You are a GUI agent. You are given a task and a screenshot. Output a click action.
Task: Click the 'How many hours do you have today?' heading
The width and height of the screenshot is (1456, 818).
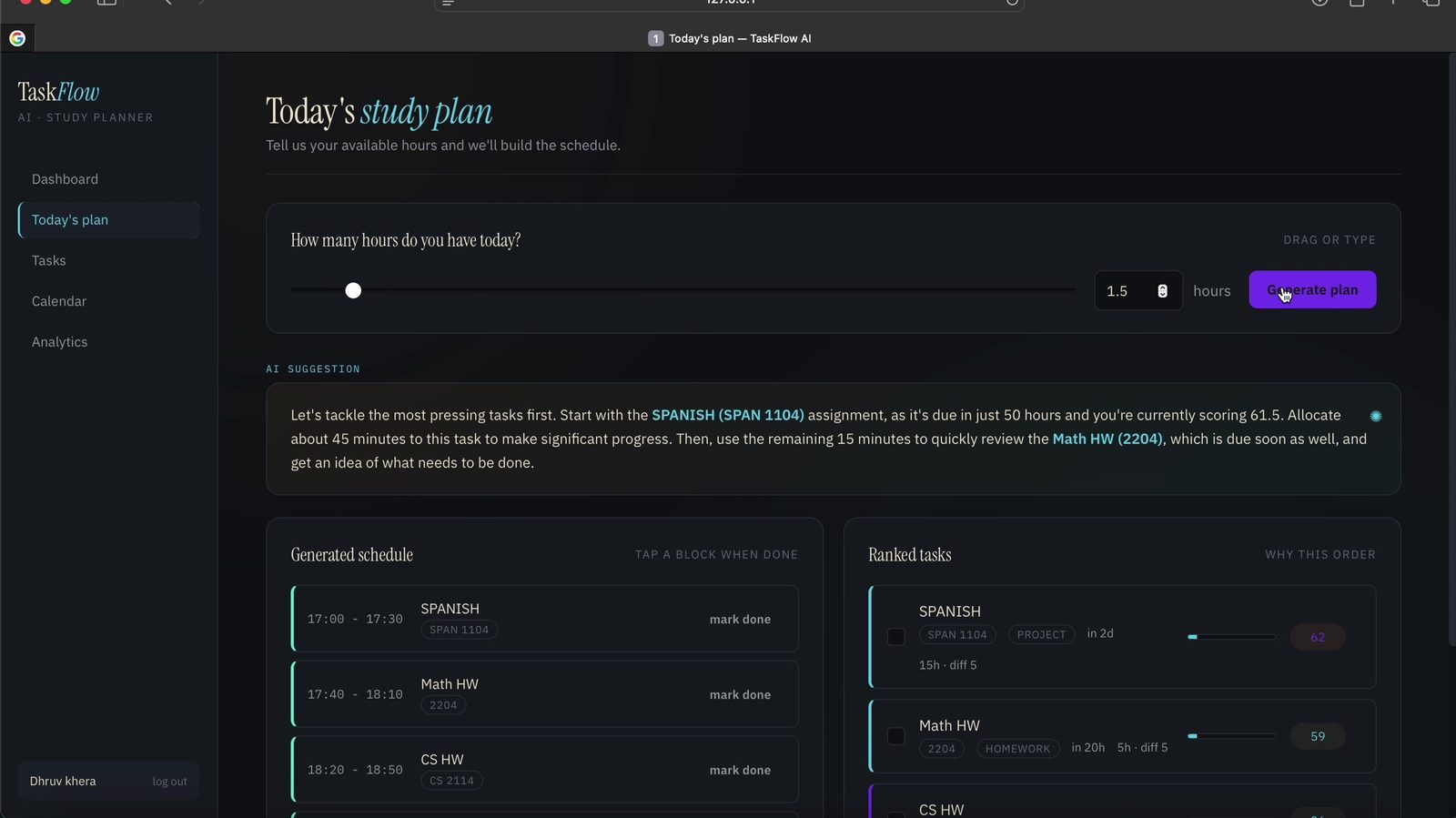click(x=406, y=240)
